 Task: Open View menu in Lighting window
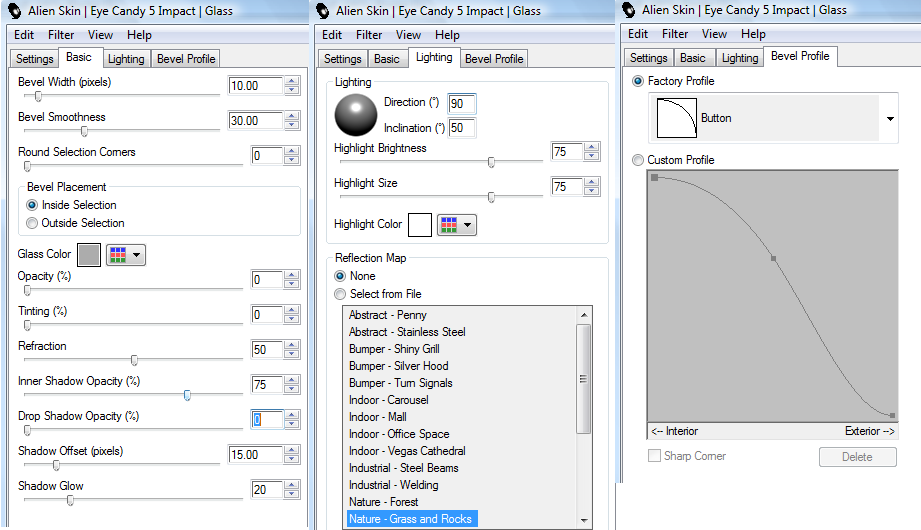408,35
